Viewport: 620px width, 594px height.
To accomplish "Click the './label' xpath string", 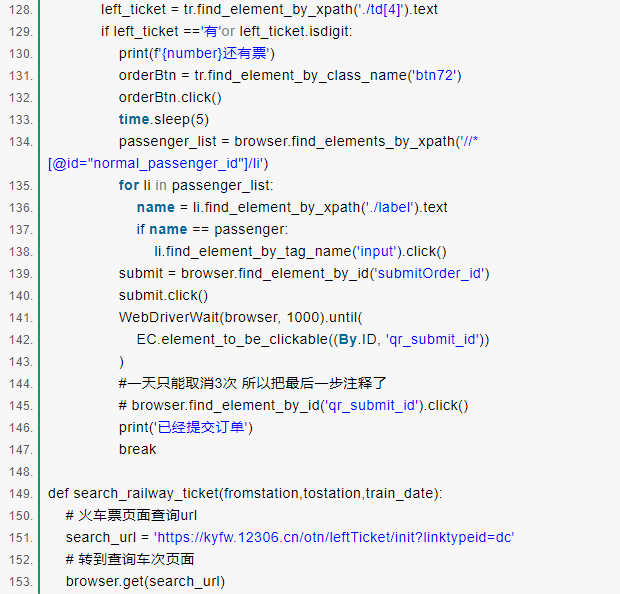I will pyautogui.click(x=389, y=208).
